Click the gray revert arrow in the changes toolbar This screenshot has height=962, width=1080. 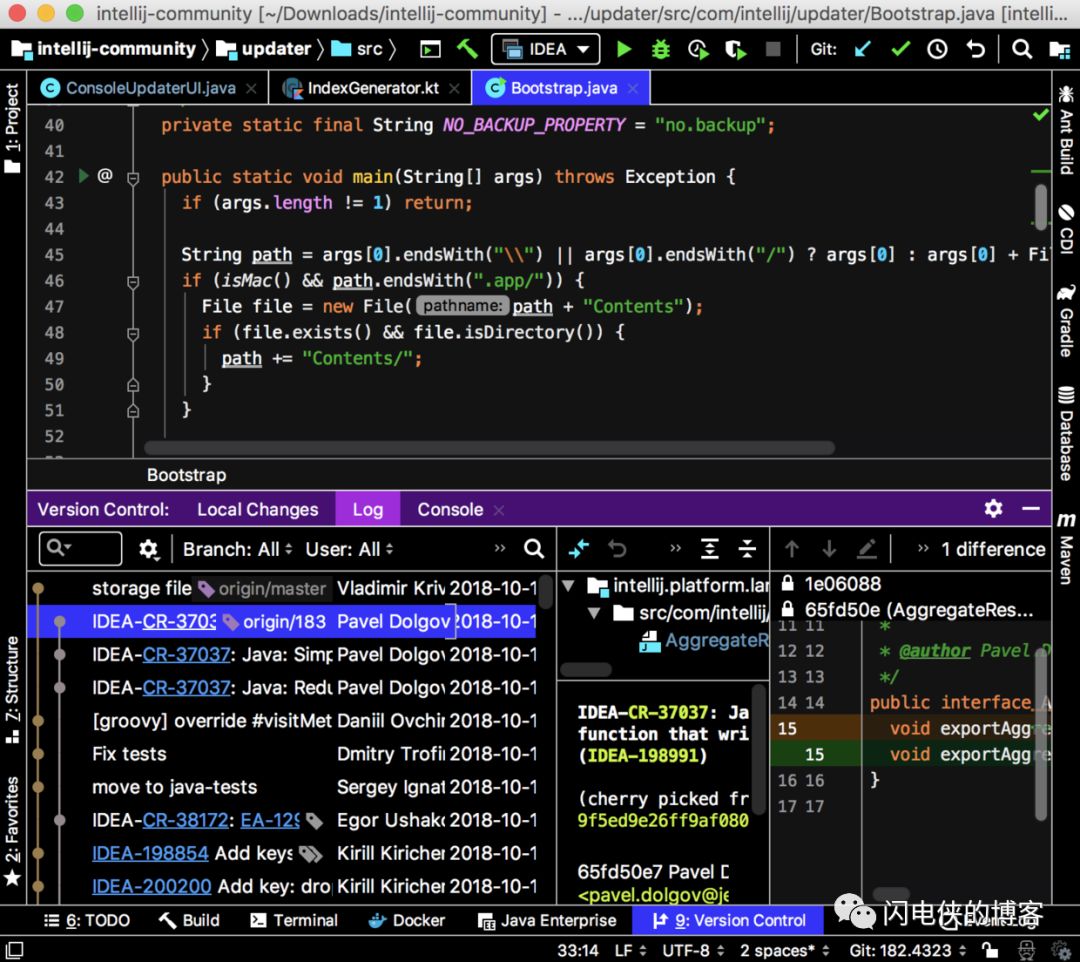(617, 549)
